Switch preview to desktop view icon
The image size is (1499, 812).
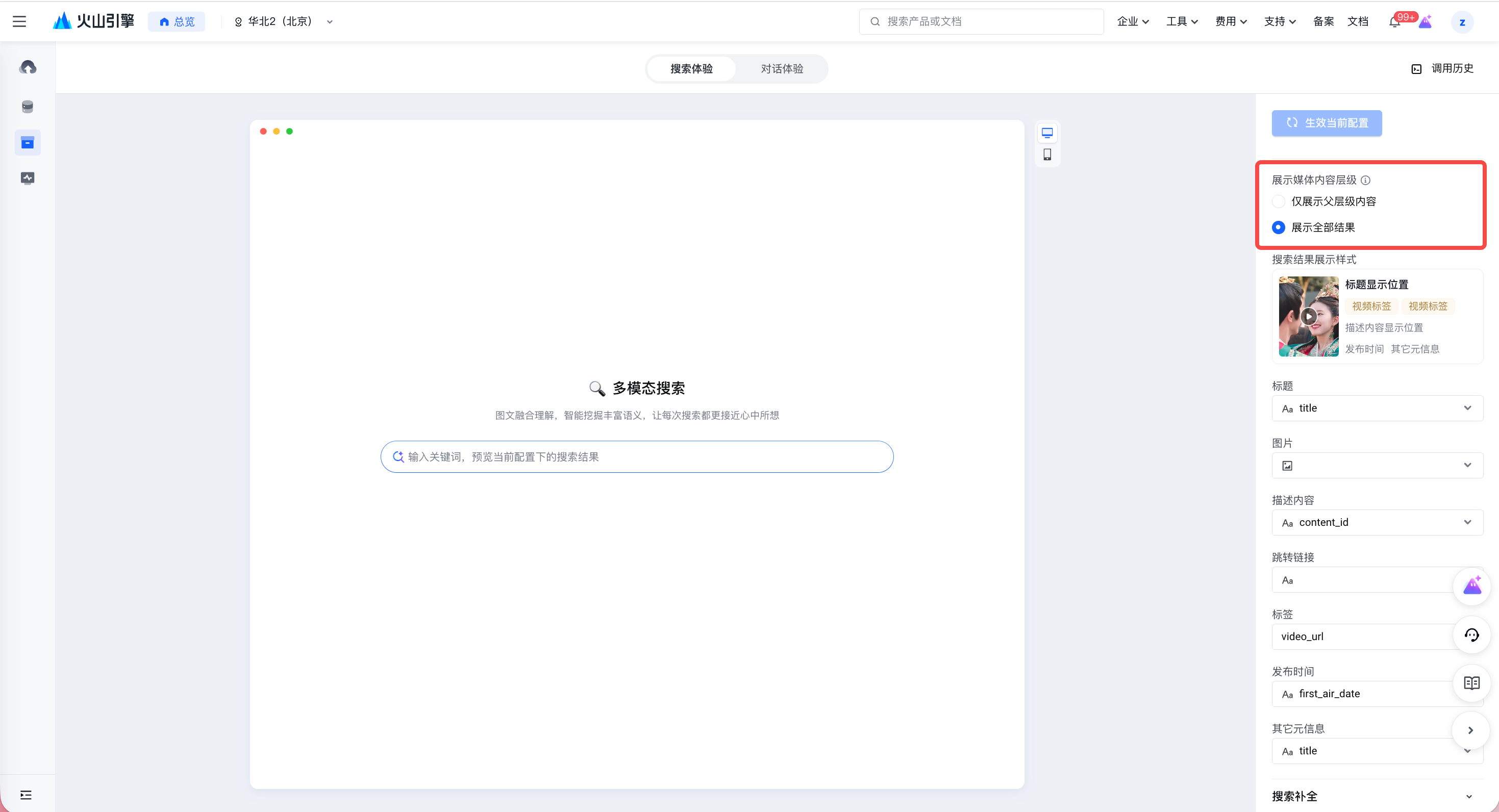click(1047, 133)
